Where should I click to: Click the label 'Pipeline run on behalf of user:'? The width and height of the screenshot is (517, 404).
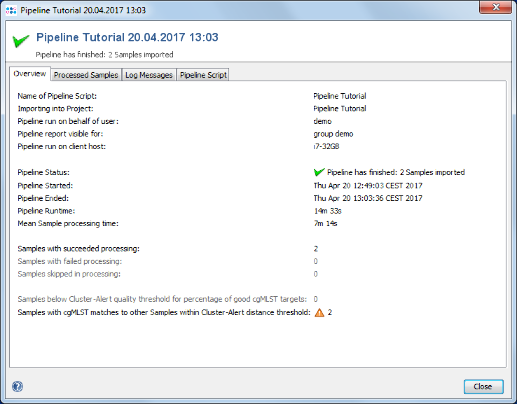click(68, 121)
